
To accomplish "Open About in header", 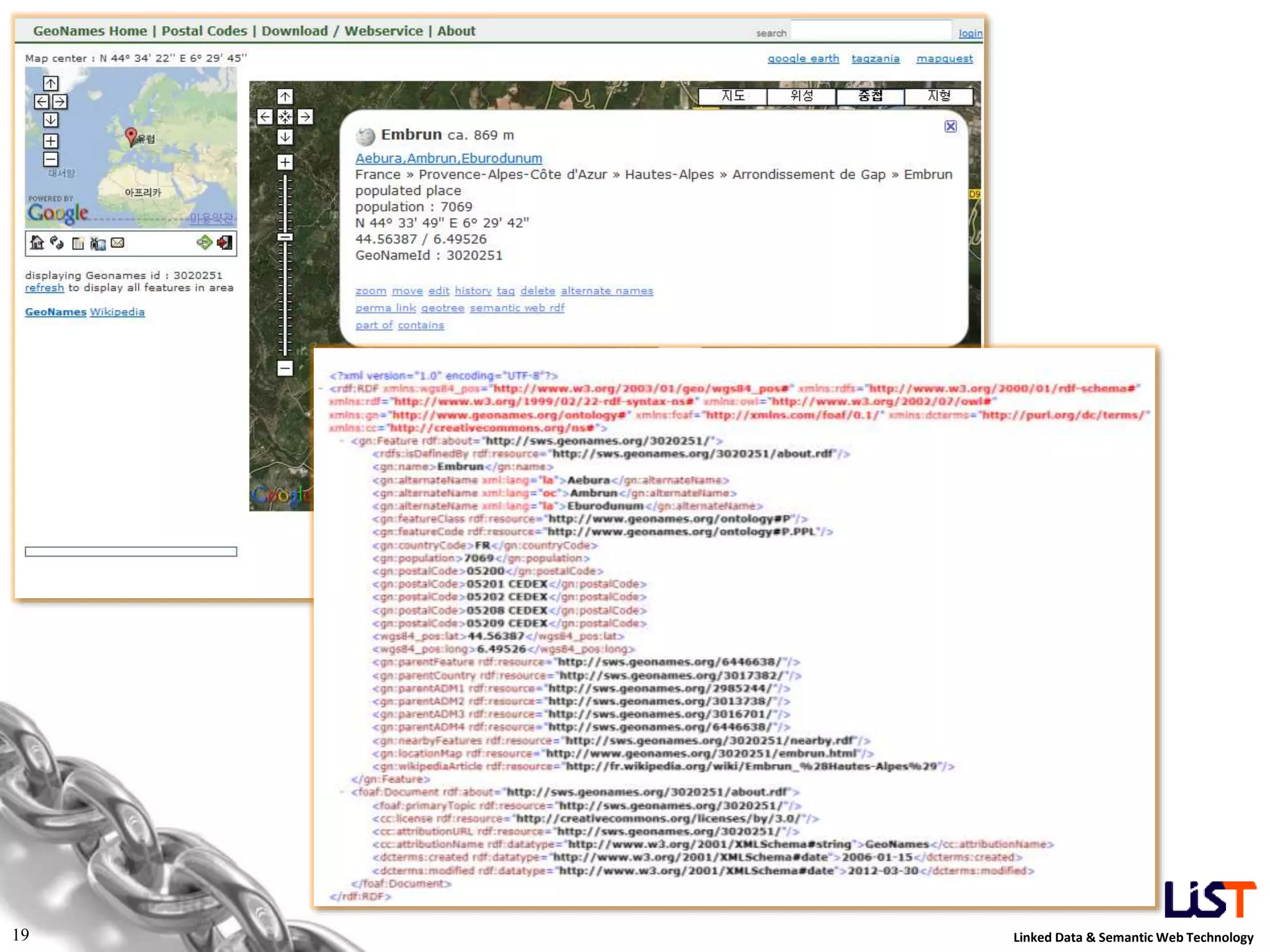I will pyautogui.click(x=456, y=31).
